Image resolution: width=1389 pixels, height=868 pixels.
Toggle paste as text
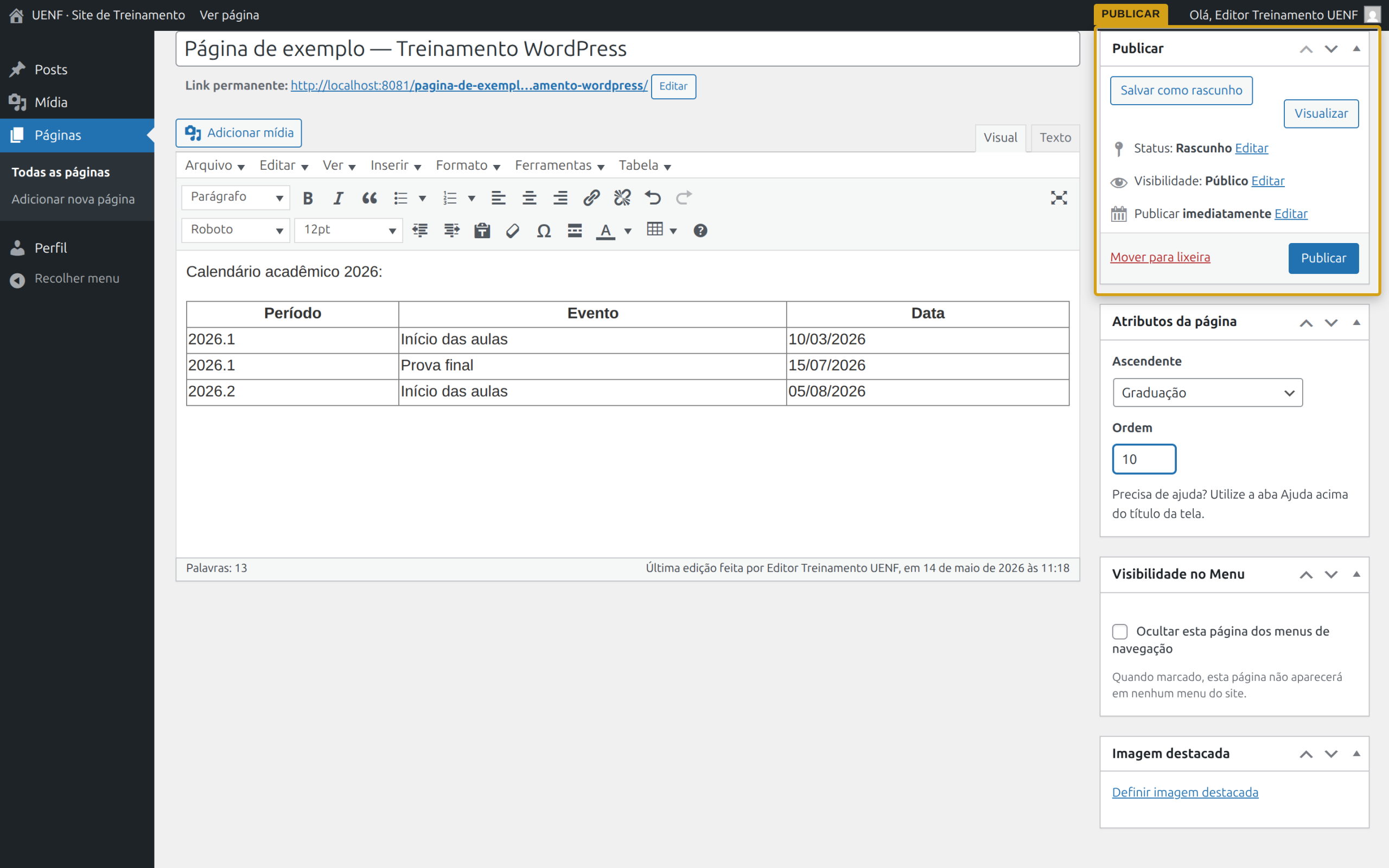point(482,231)
